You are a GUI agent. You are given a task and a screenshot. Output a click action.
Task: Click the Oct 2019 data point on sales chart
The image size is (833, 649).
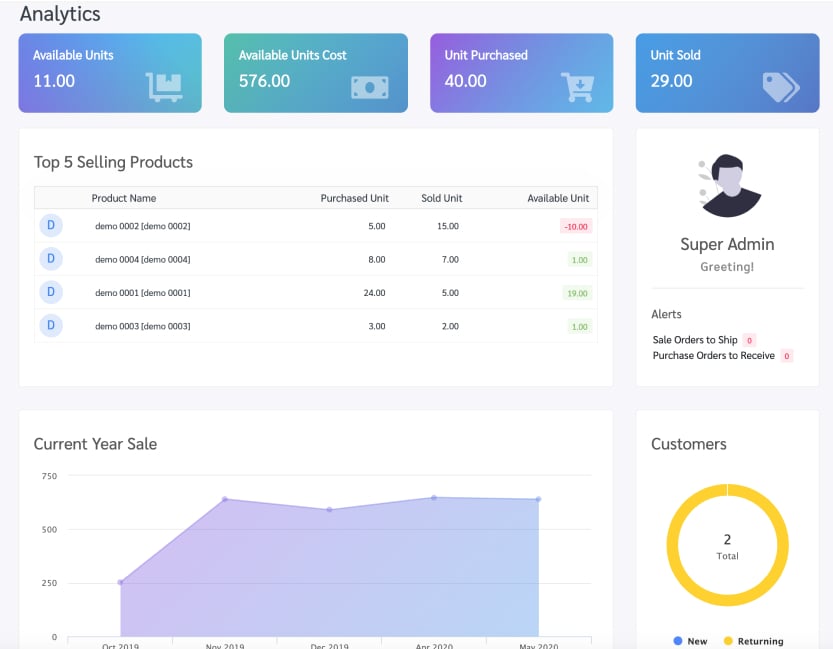pos(121,583)
